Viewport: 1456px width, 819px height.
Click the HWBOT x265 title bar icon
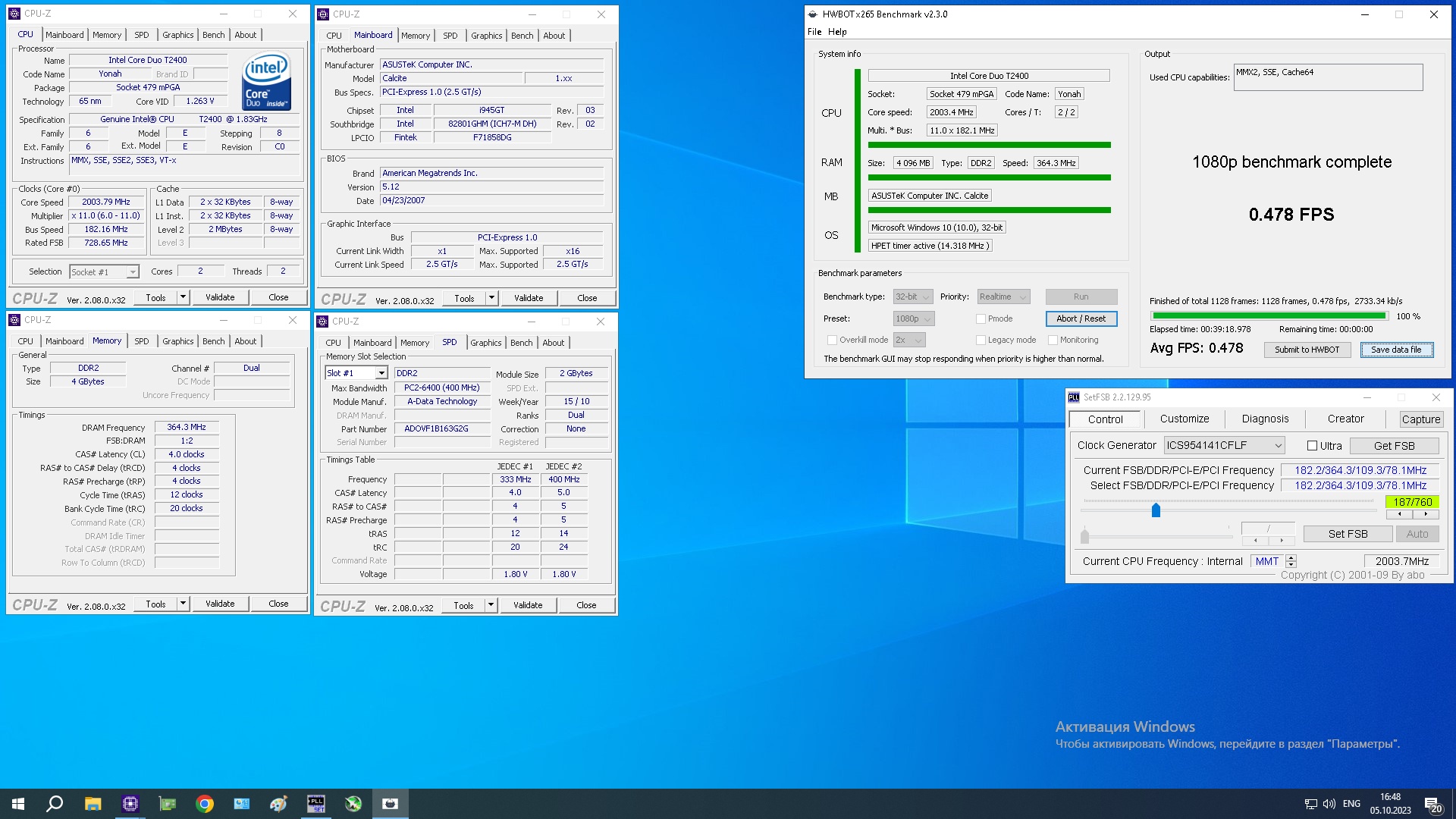coord(813,14)
